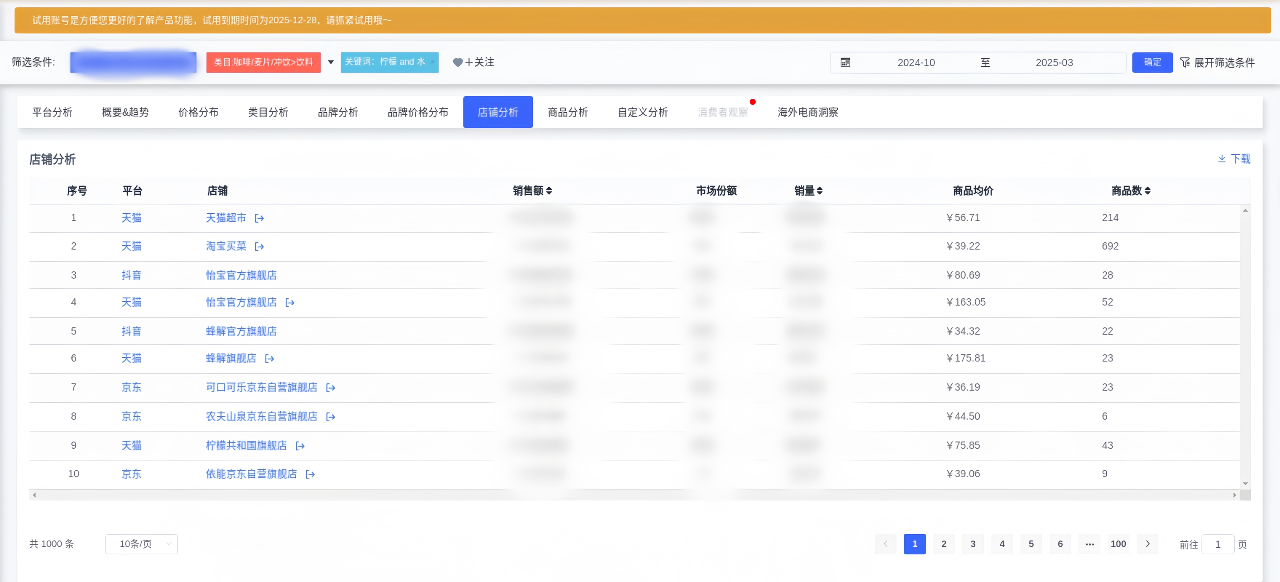Click the 前往 page number input
Image resolution: width=1280 pixels, height=582 pixels.
(1218, 544)
